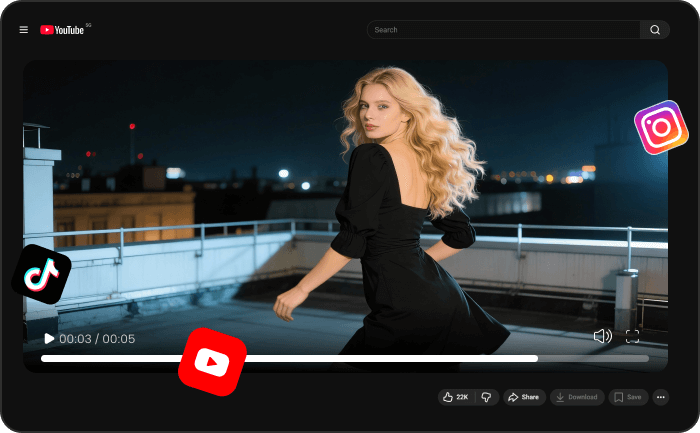Dislike the video with thumbs-down
700x433 pixels.
487,397
